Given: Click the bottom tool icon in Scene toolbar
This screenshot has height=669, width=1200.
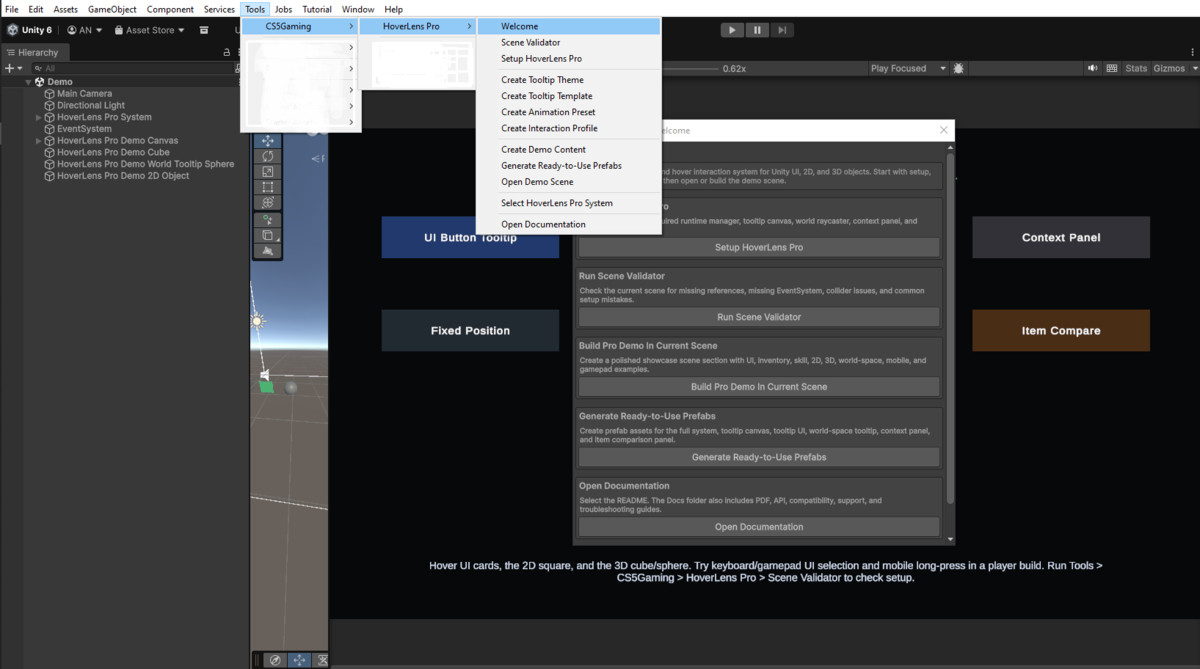Looking at the screenshot, I should click(x=268, y=251).
